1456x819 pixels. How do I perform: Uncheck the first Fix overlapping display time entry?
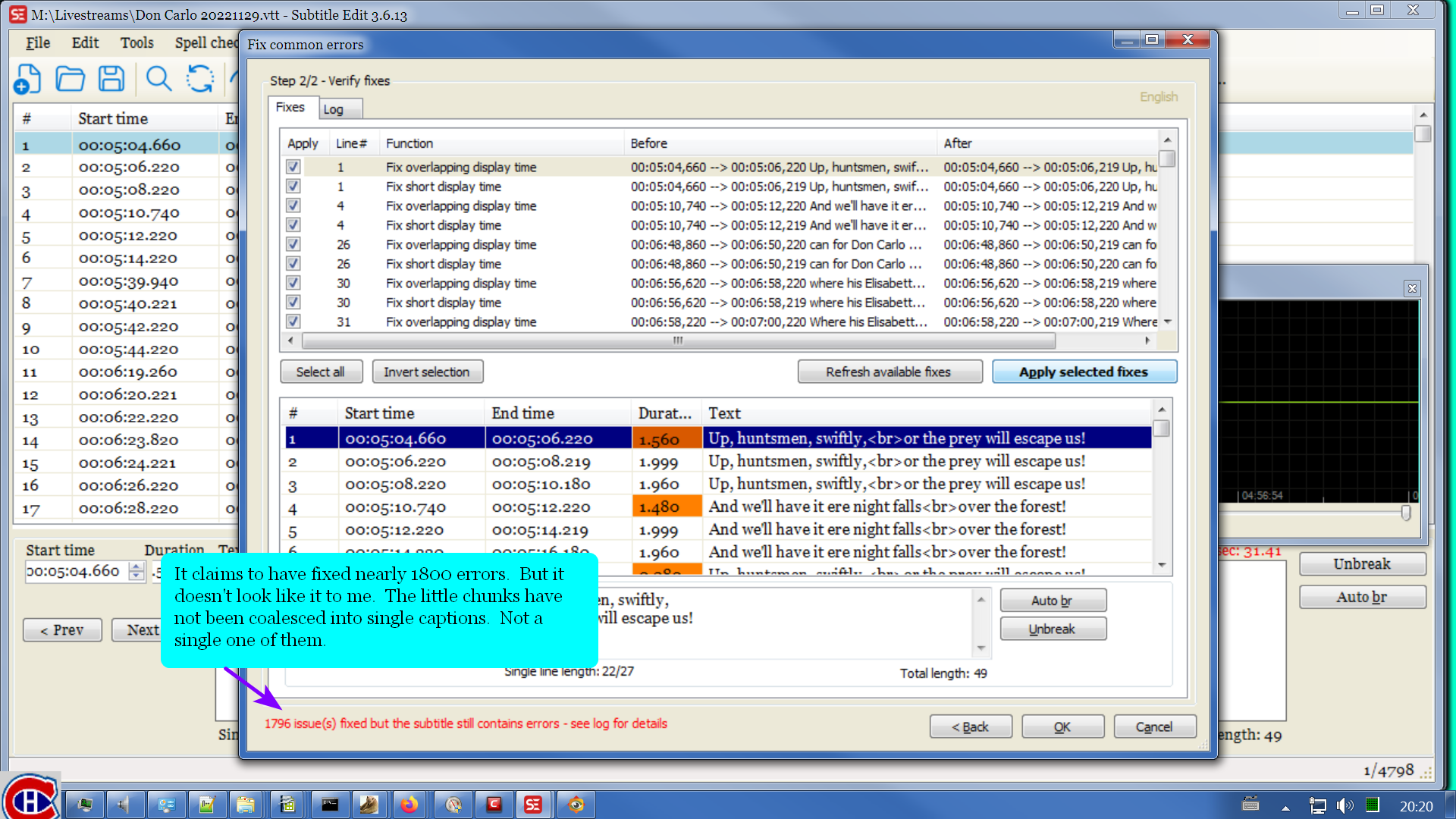pos(293,166)
